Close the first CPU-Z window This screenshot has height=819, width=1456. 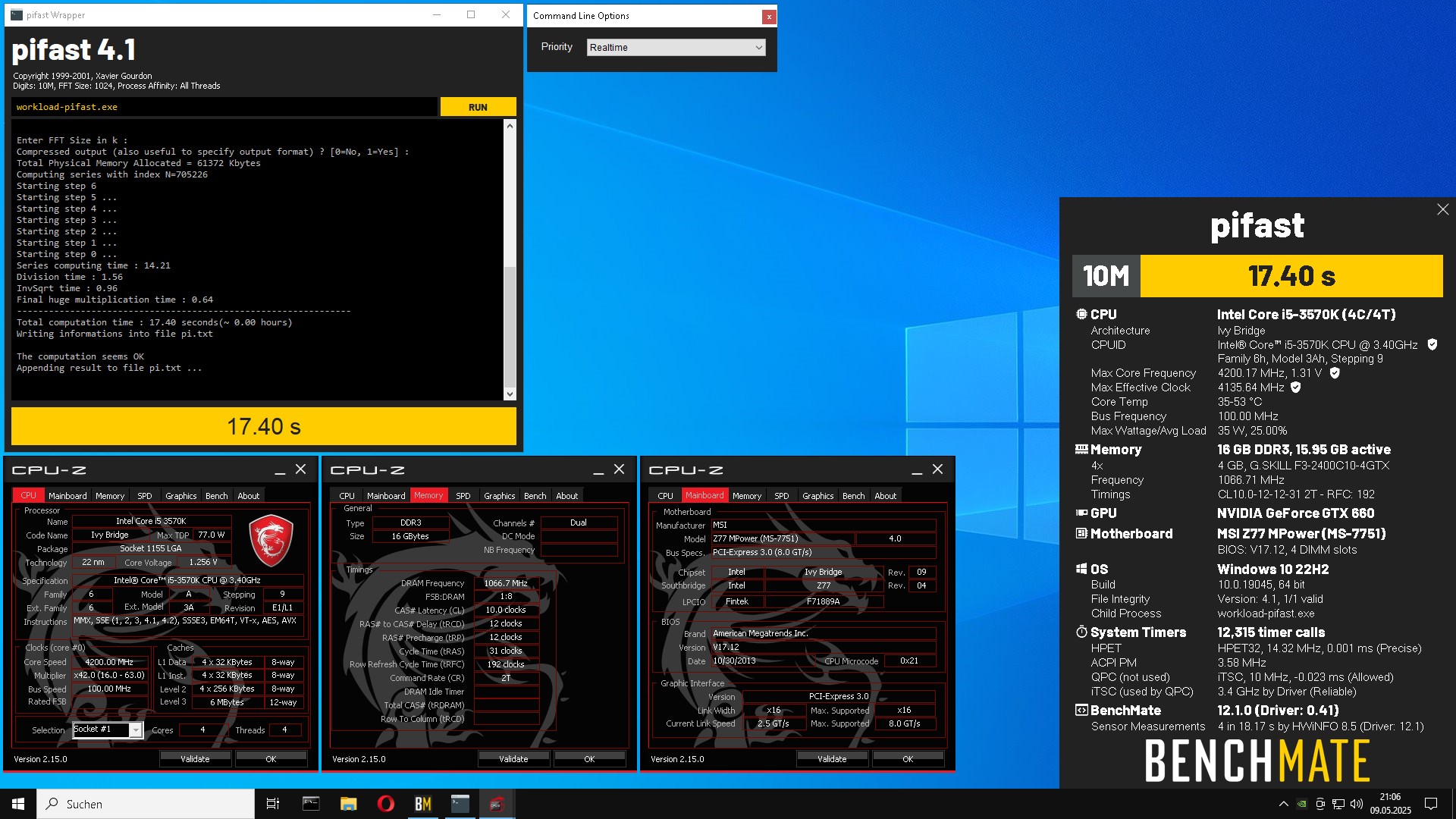pyautogui.click(x=301, y=469)
